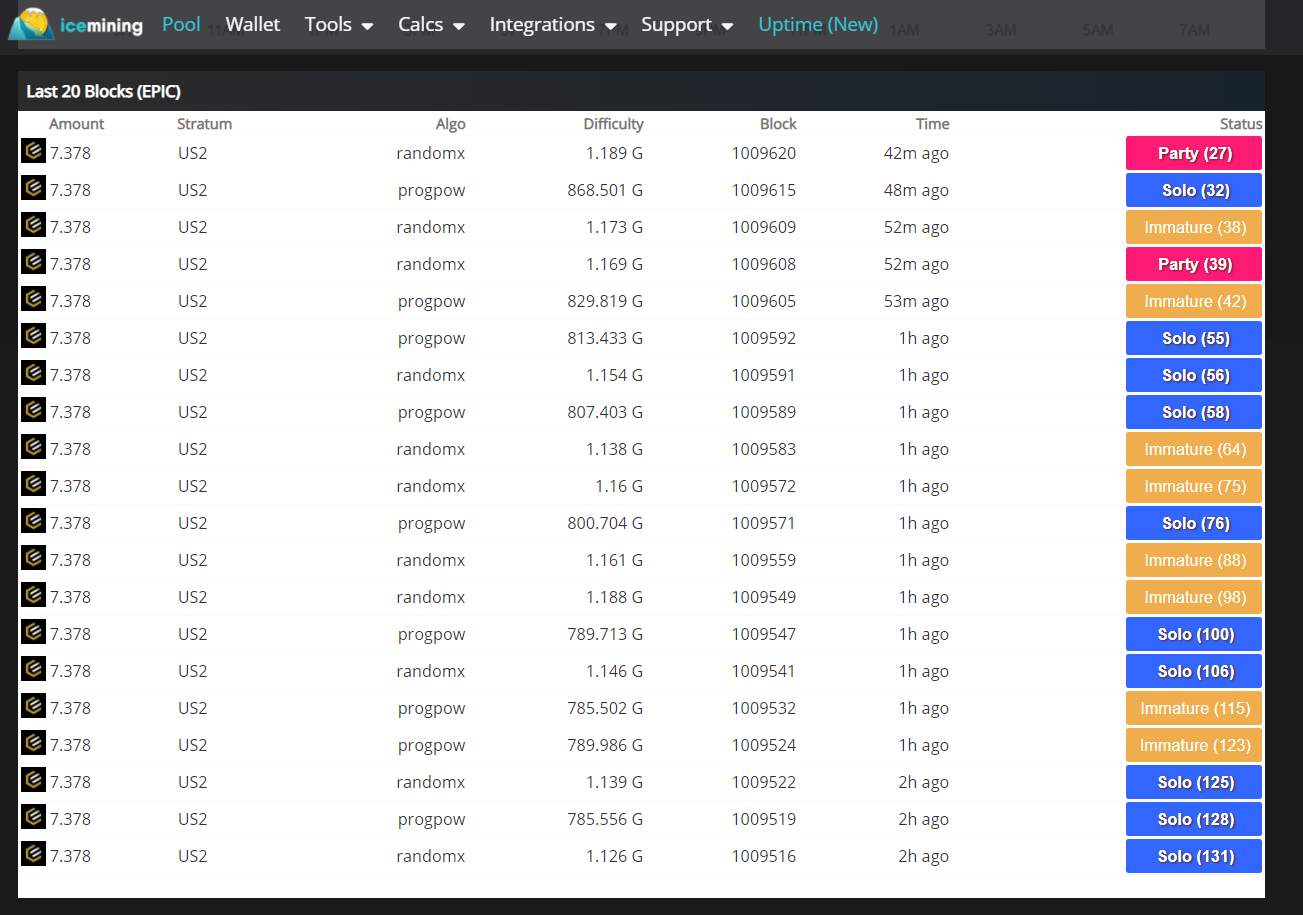Click the Solo (106) status badge
The image size is (1303, 915).
1194,671
